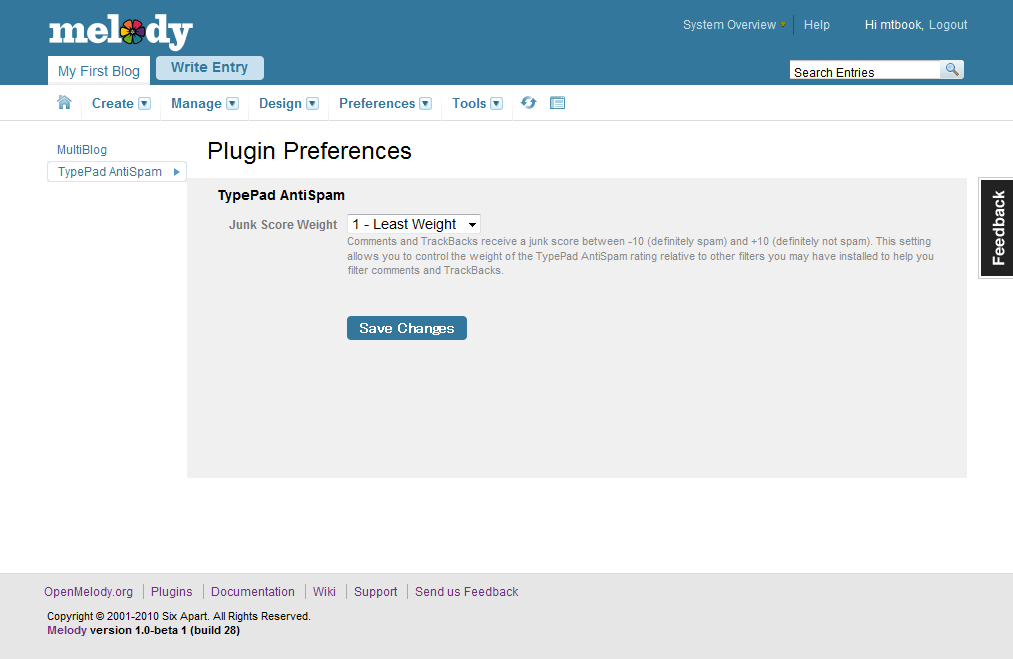The height and width of the screenshot is (659, 1013).
Task: Open the Plugins footer link
Action: click(x=172, y=592)
